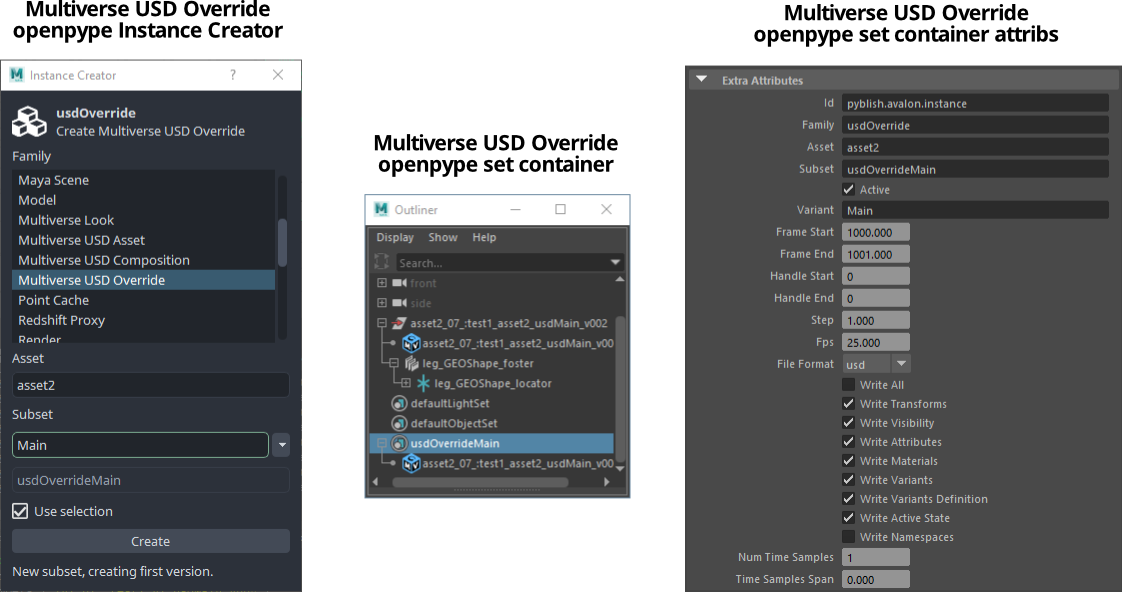The width and height of the screenshot is (1122, 592).
Task: Click the Outliner scroll right arrow
Action: coord(607,482)
